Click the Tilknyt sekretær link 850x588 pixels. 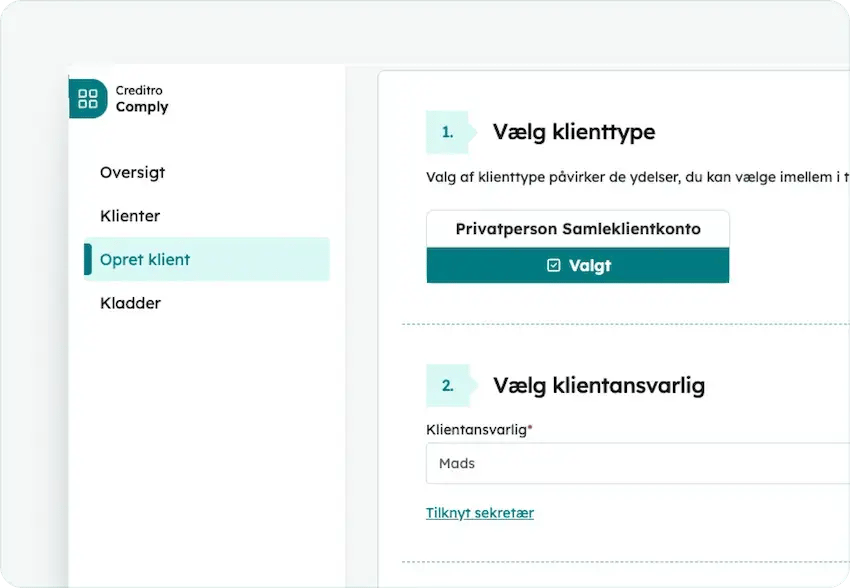click(x=480, y=513)
